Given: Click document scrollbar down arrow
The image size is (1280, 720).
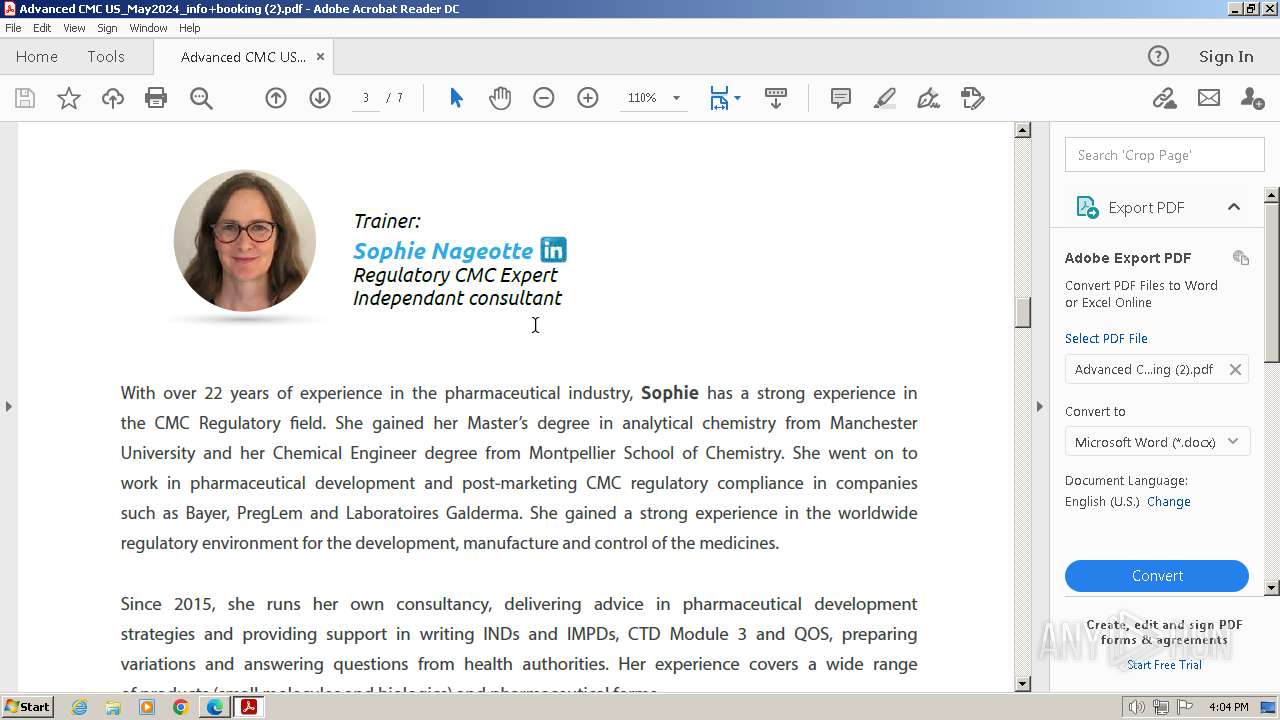Looking at the screenshot, I should click(1022, 684).
